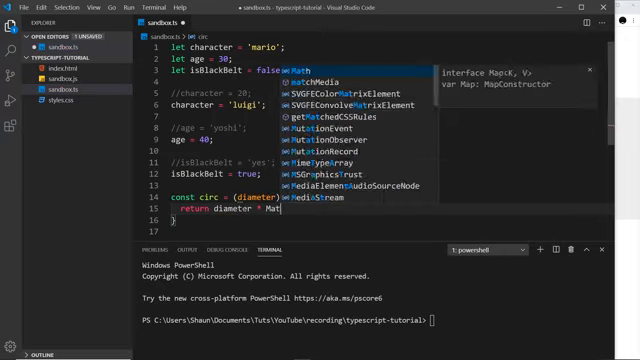Switch to the Debug Console tab

pyautogui.click(x=227, y=250)
